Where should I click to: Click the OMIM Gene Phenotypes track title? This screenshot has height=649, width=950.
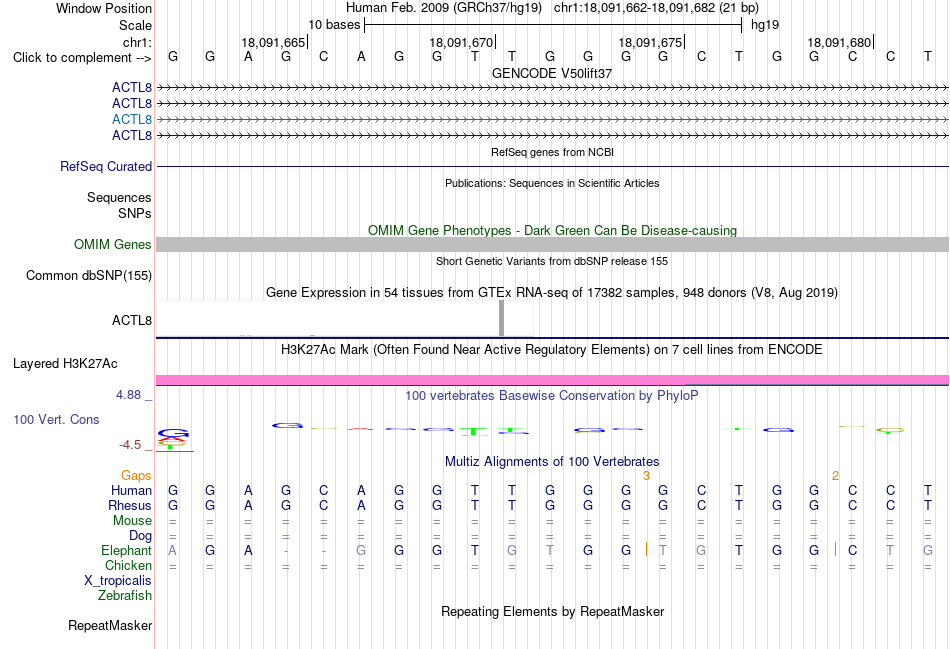pos(552,230)
